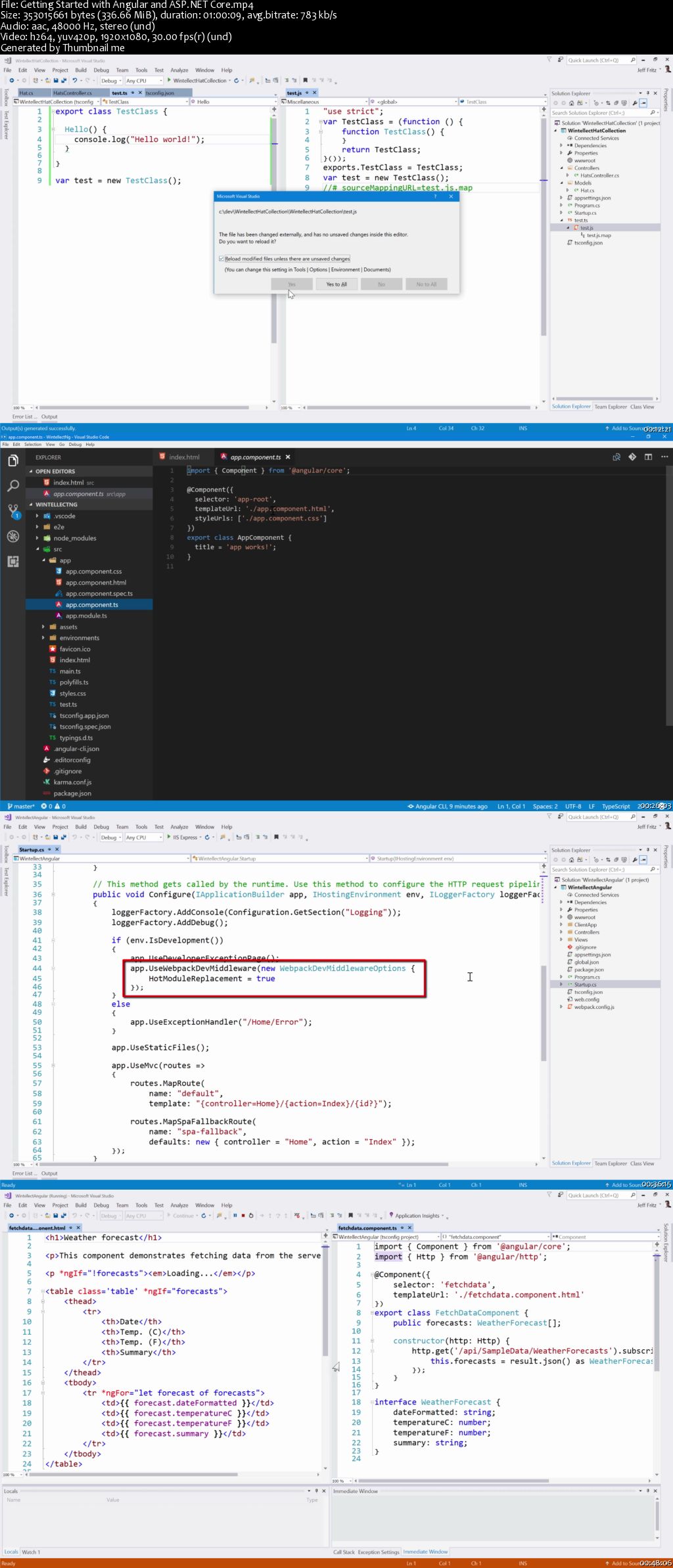Viewport: 673px width, 1568px height.
Task: Open Debug view in VS Code activity bar
Action: pos(12,536)
